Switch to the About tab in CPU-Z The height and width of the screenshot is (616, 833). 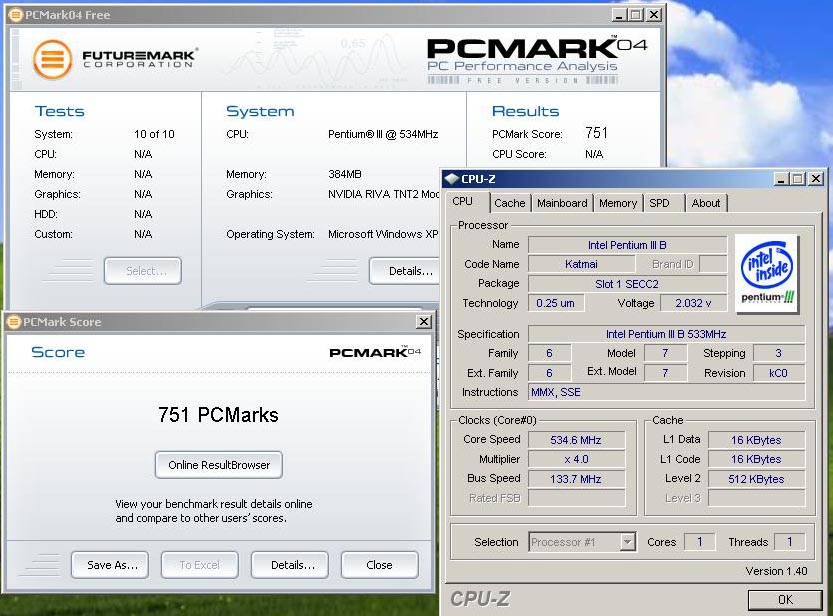pos(706,203)
